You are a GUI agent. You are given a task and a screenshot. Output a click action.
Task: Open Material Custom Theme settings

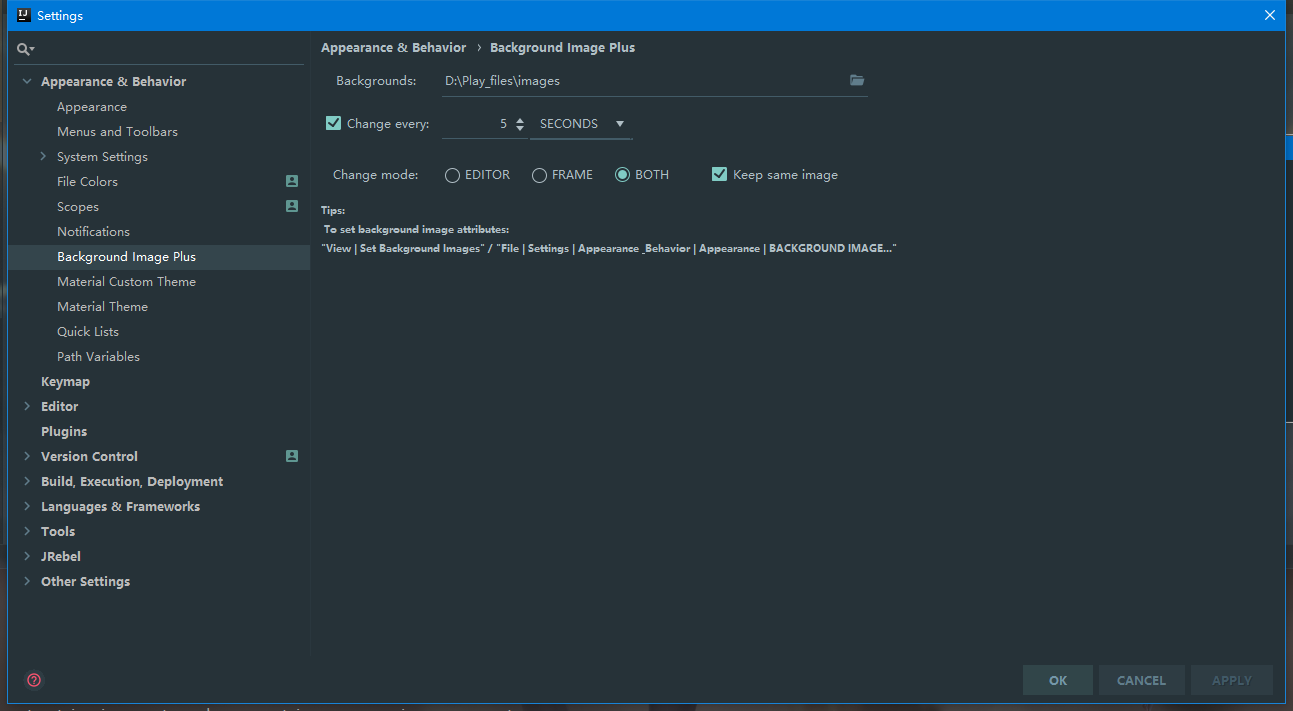(x=126, y=282)
